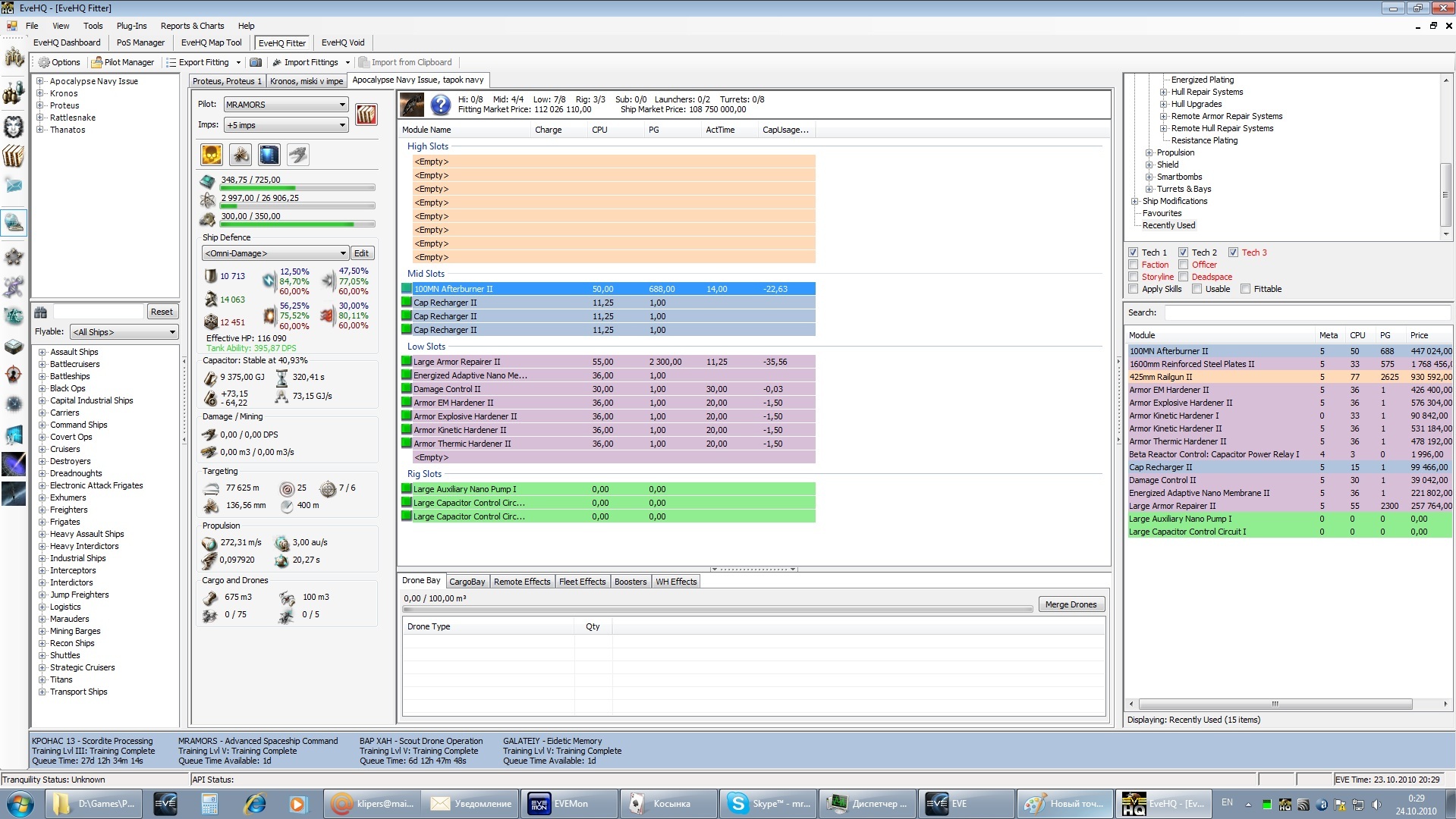Click the Edit damage profile button

coord(362,253)
